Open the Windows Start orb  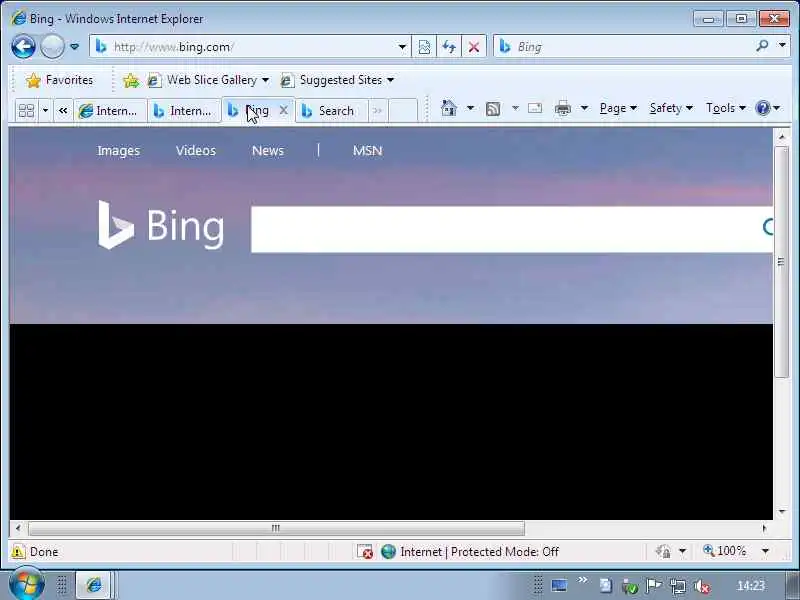click(x=26, y=584)
